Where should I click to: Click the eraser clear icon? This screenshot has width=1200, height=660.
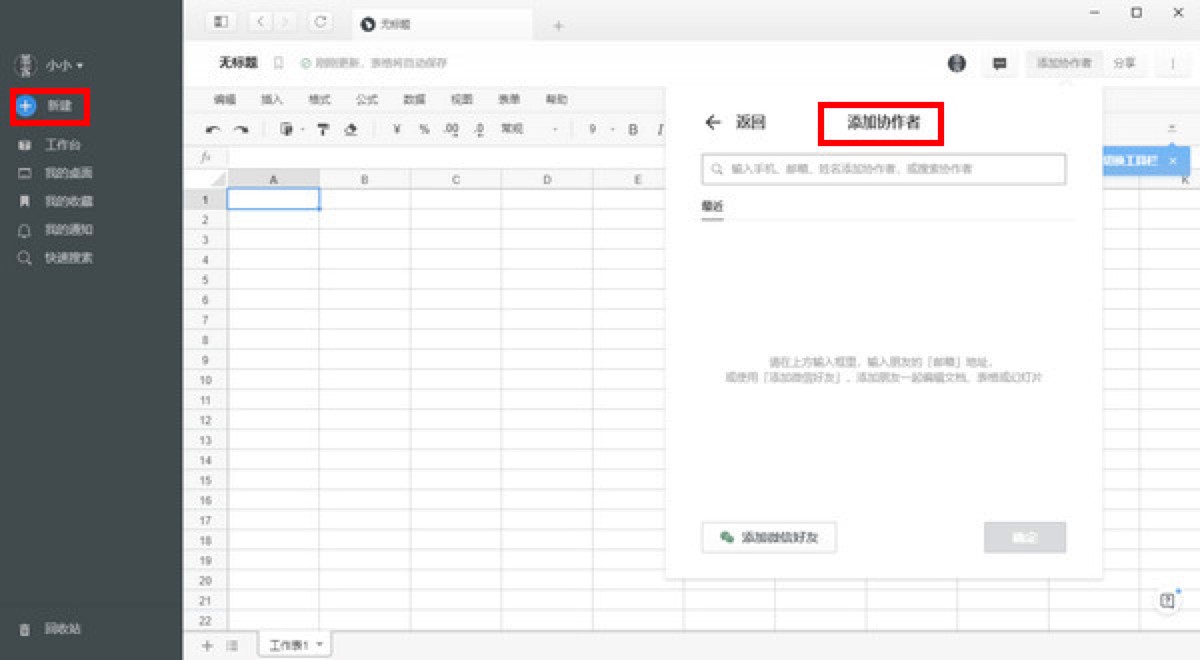351,129
